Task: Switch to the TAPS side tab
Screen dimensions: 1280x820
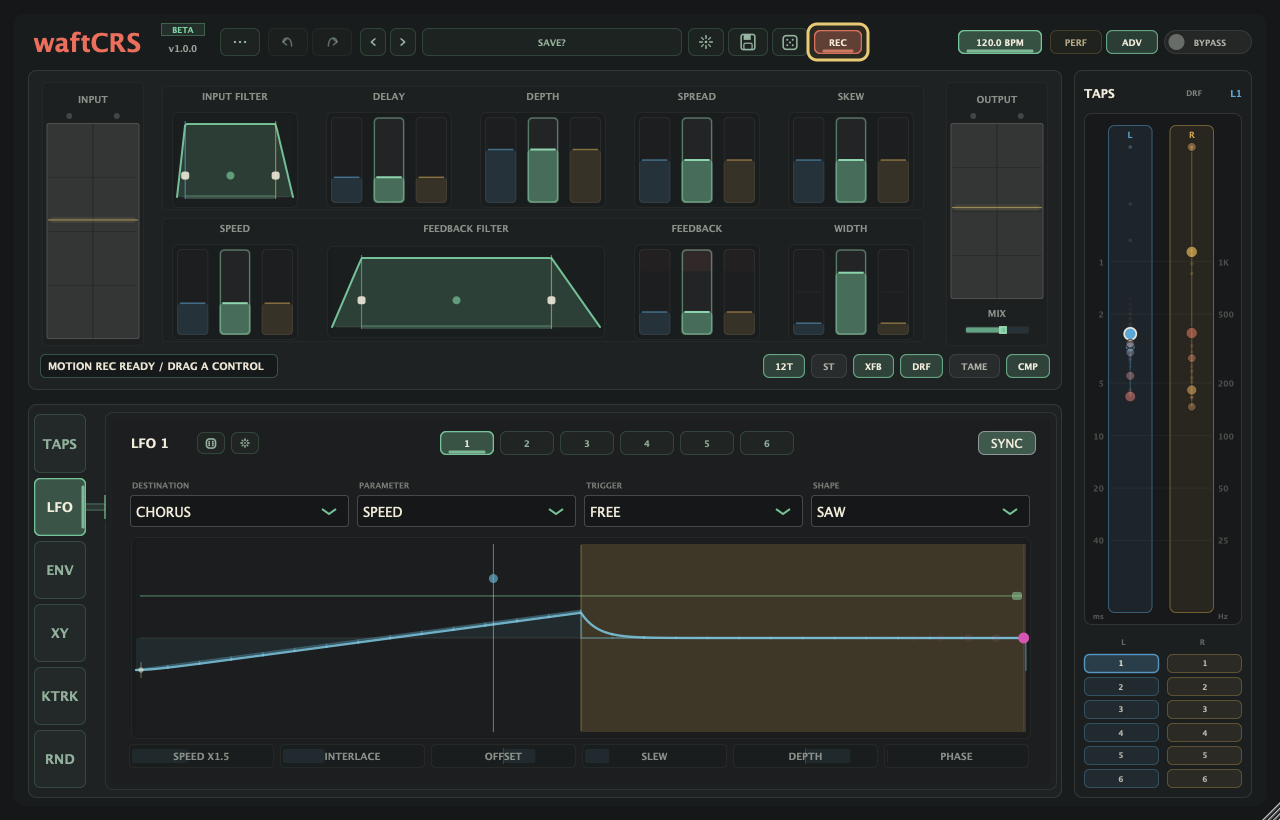Action: tap(60, 444)
